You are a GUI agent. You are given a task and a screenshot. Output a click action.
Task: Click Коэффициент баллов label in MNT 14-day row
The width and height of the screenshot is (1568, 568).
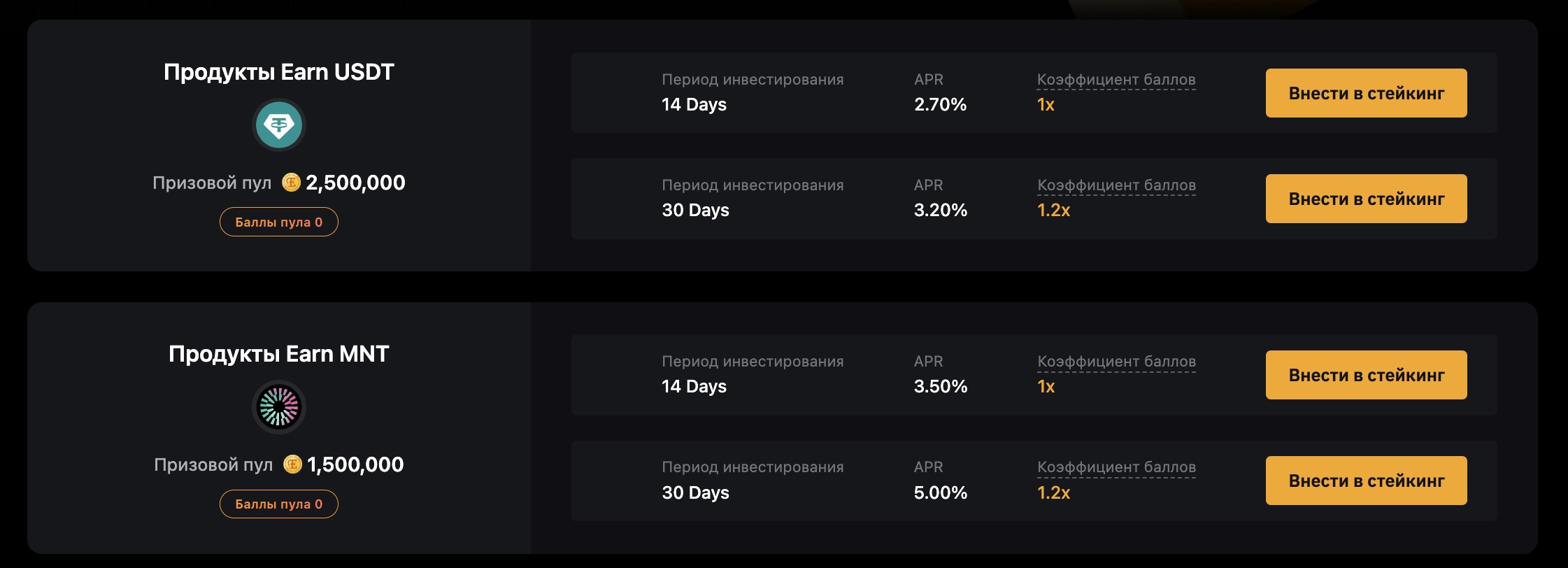pos(1116,362)
